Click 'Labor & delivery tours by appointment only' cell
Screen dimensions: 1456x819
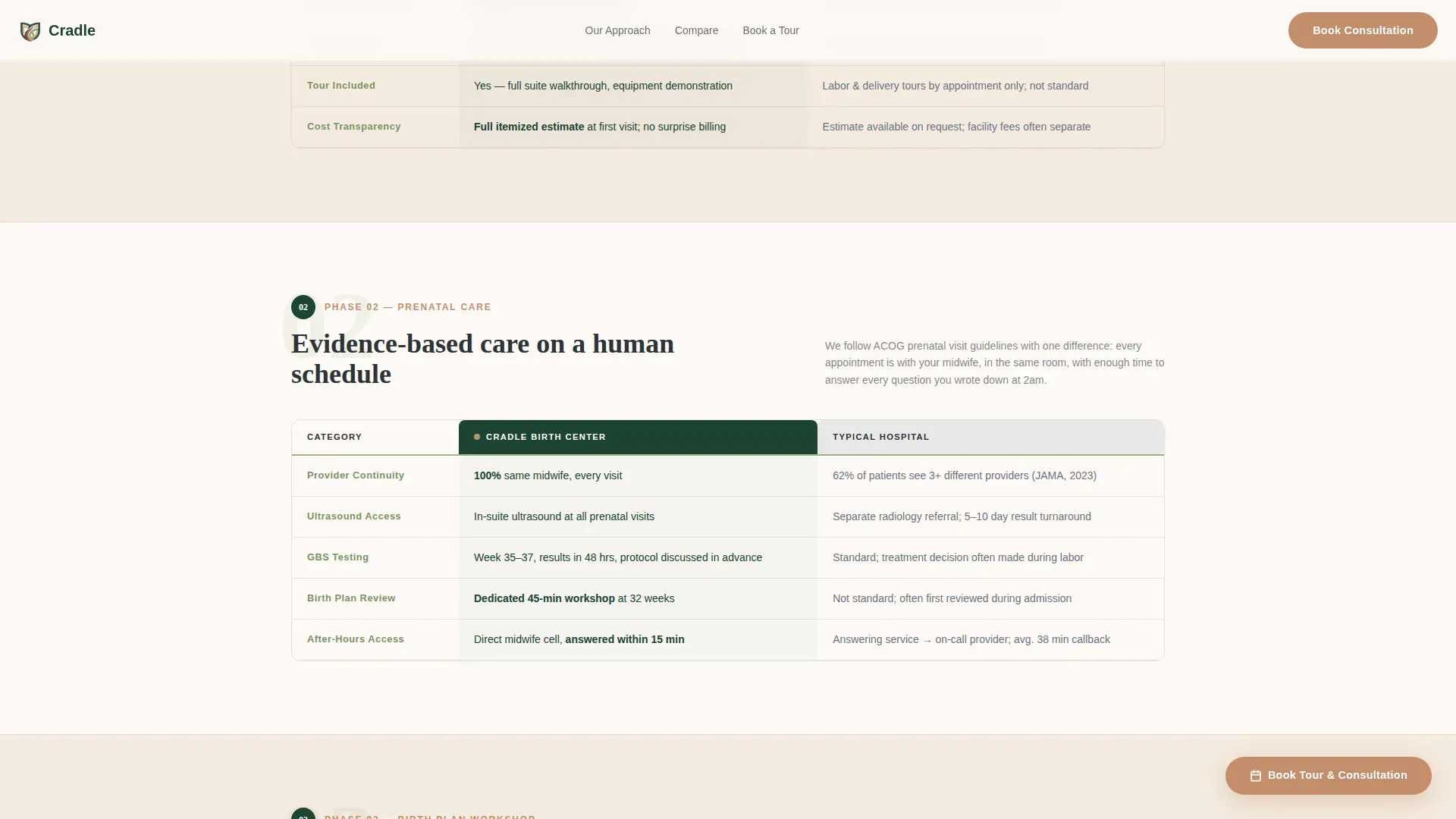pos(986,86)
